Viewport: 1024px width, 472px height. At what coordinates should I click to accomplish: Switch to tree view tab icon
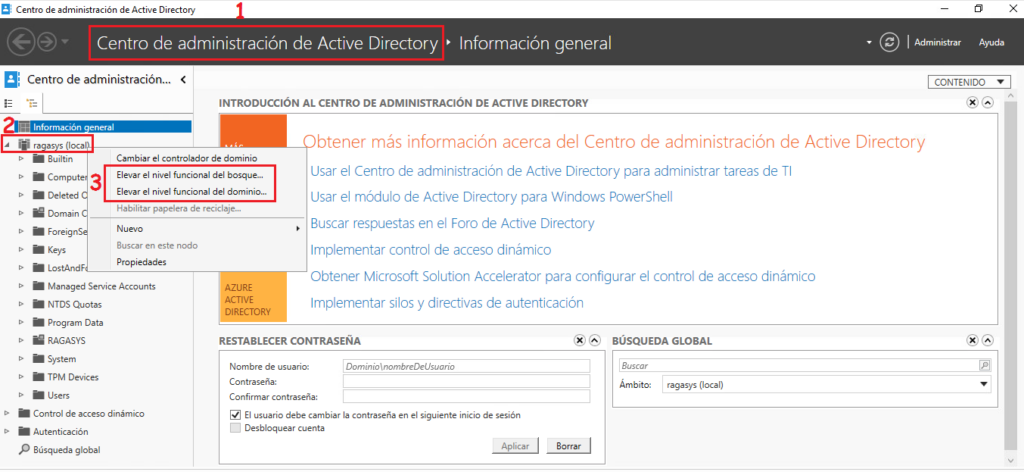pos(31,103)
